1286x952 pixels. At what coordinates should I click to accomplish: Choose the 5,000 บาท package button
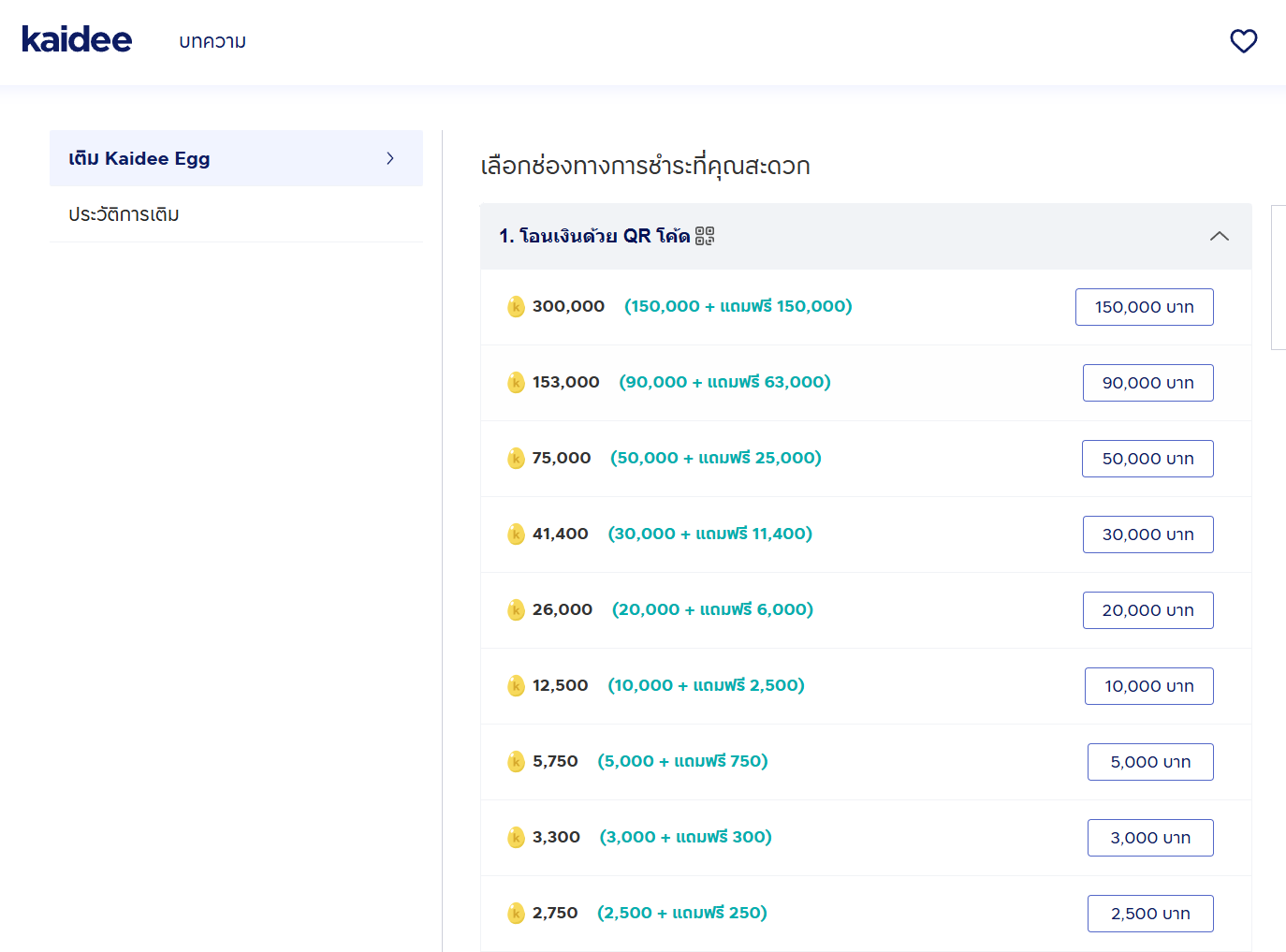point(1150,762)
